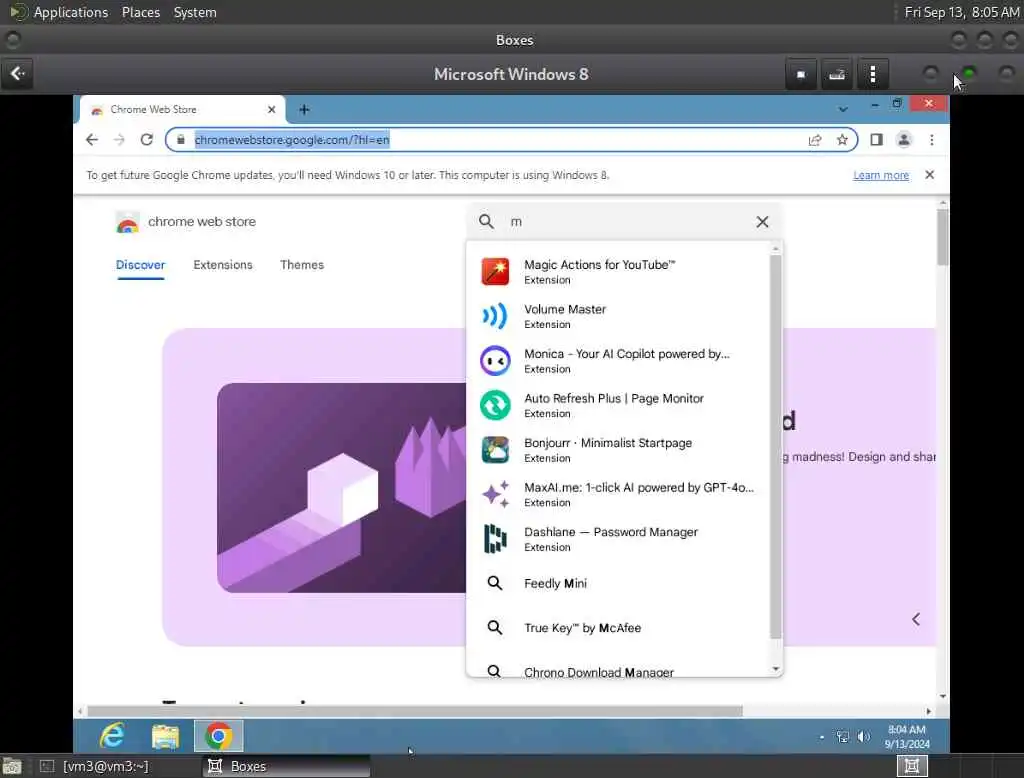Image resolution: width=1024 pixels, height=778 pixels.
Task: Toggle the Chrome side panel
Action: (x=876, y=140)
